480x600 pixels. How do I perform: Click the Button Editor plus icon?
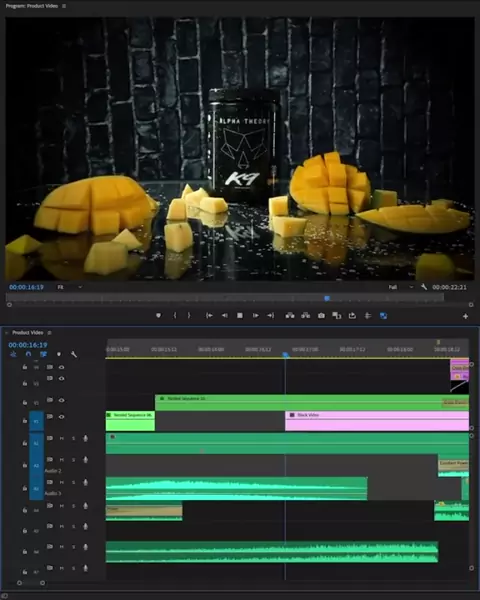[465, 316]
